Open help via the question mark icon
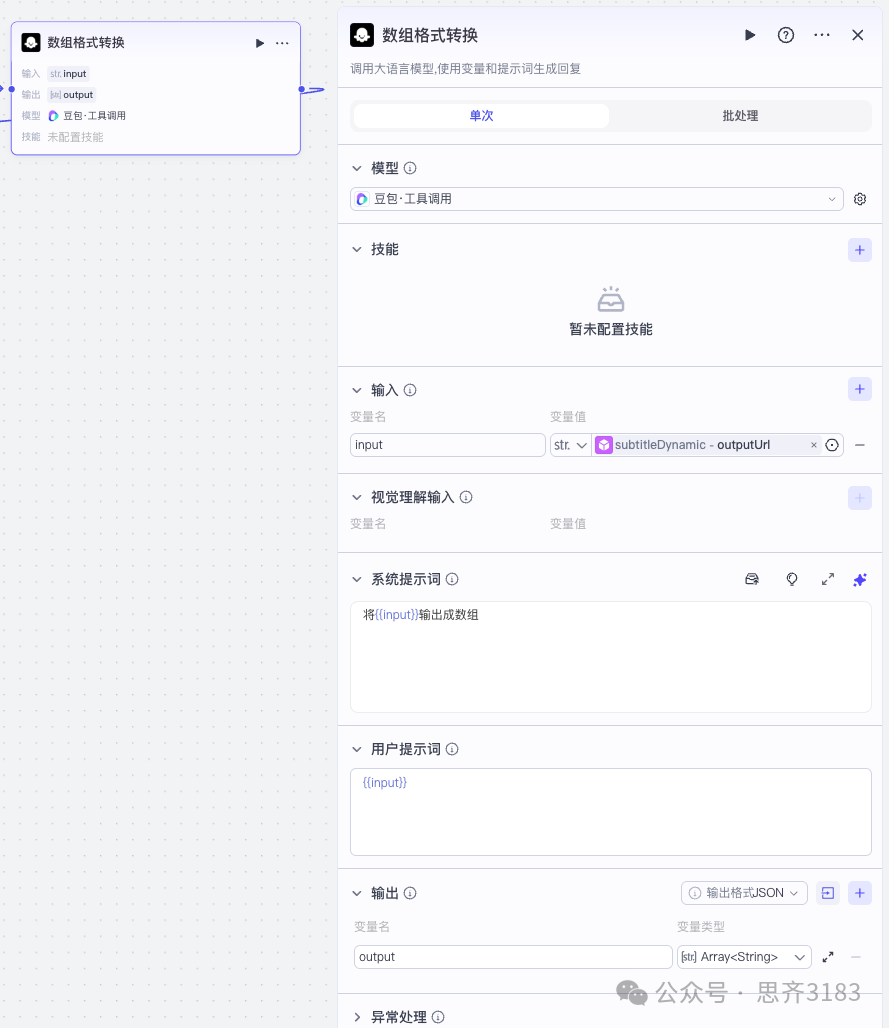Image resolution: width=889 pixels, height=1028 pixels. (785, 35)
